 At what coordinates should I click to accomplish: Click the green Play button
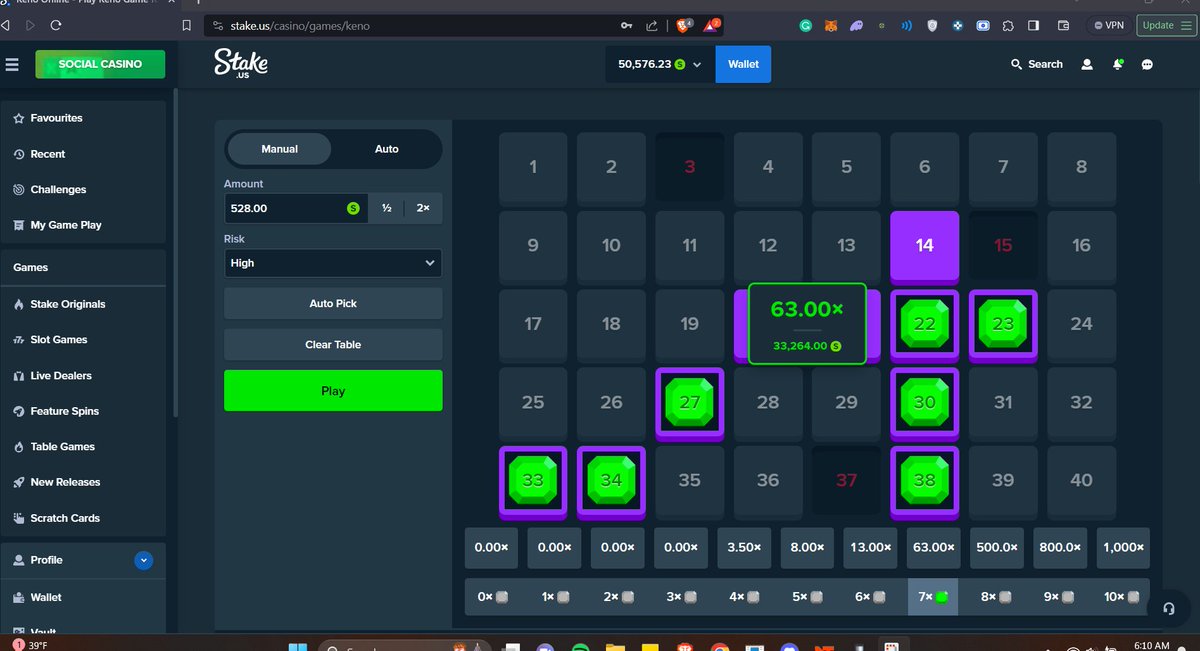point(333,390)
